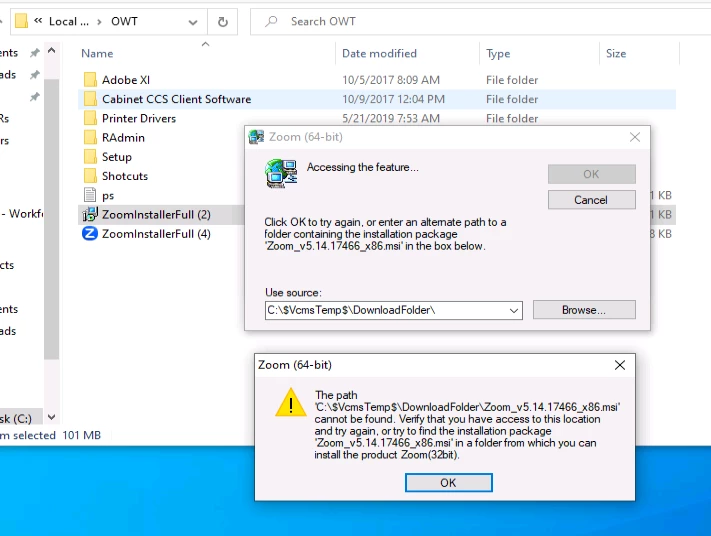Image resolution: width=711 pixels, height=536 pixels.
Task: Click the OWT breadcrumb segment
Action: point(124,21)
